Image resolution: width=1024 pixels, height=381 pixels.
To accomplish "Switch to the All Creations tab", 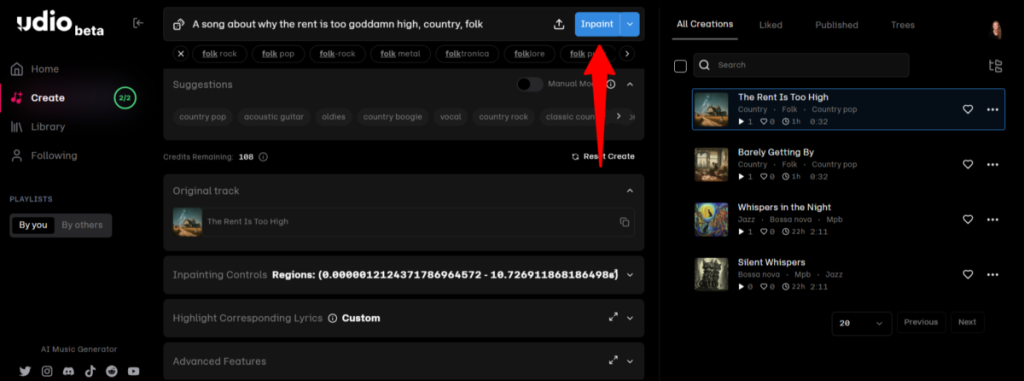I will pyautogui.click(x=705, y=25).
